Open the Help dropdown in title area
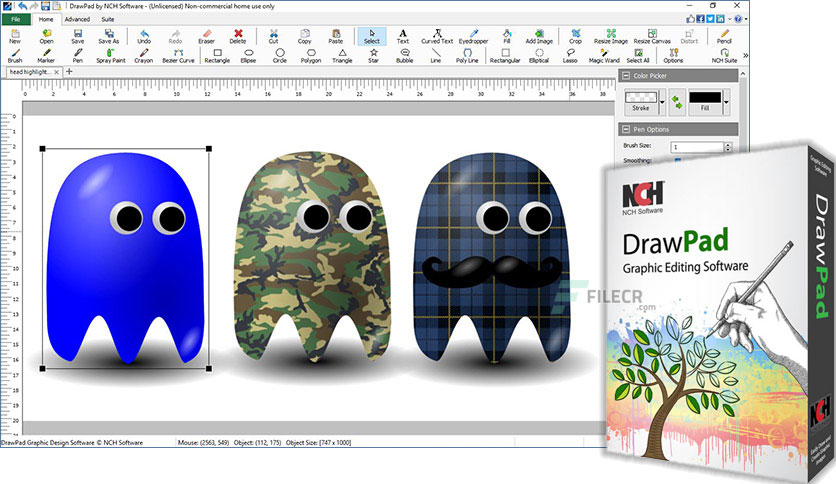The height and width of the screenshot is (484, 836). pos(745,19)
